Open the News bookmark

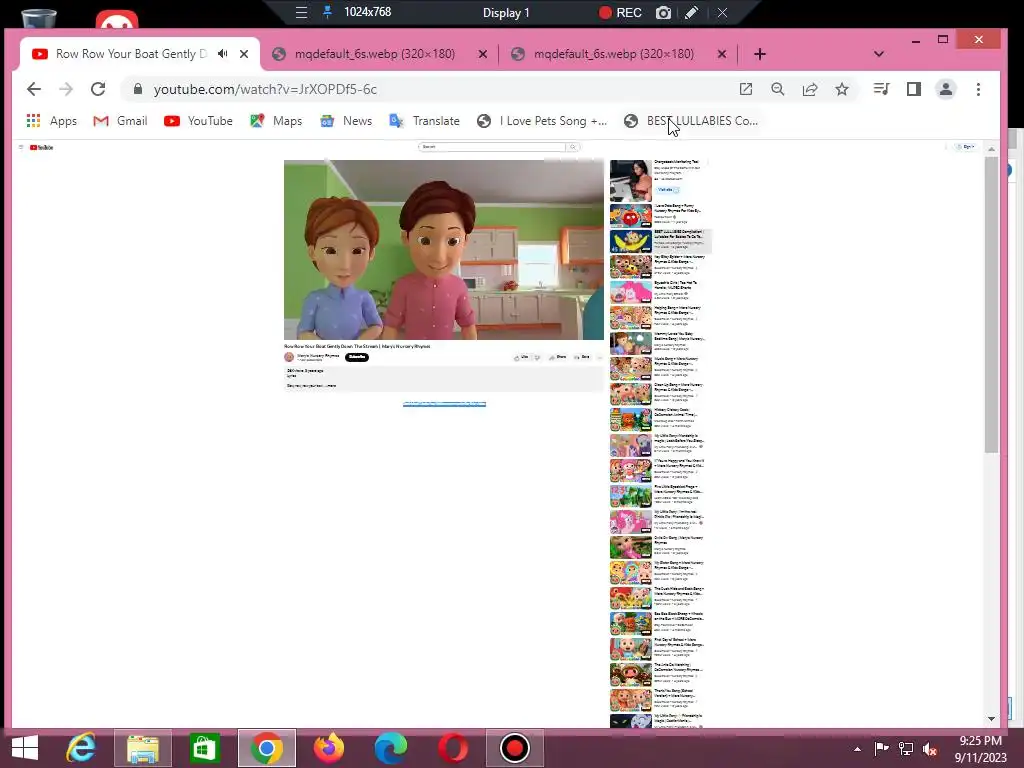click(x=346, y=121)
